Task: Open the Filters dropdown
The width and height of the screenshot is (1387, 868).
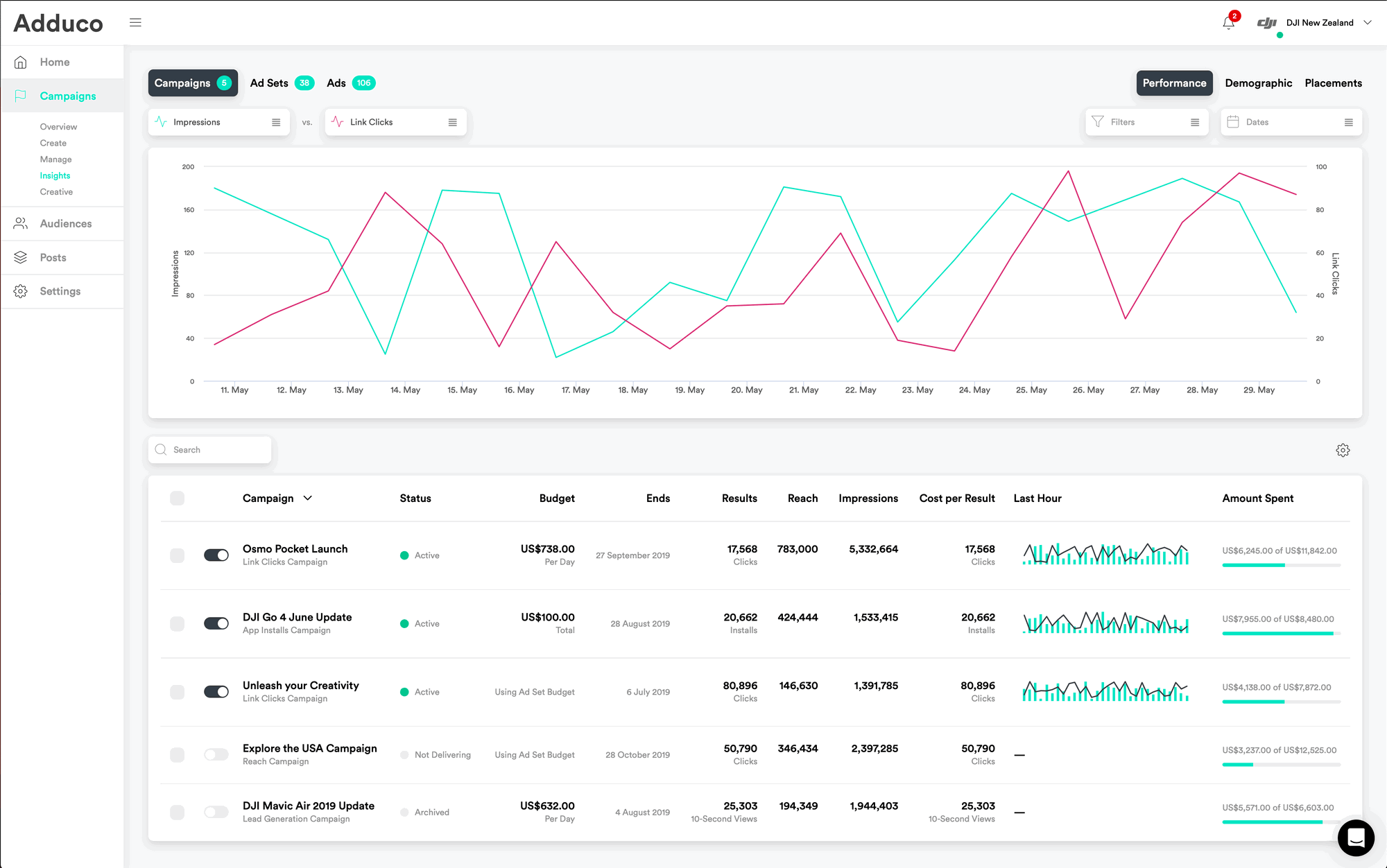Action: pos(1147,122)
